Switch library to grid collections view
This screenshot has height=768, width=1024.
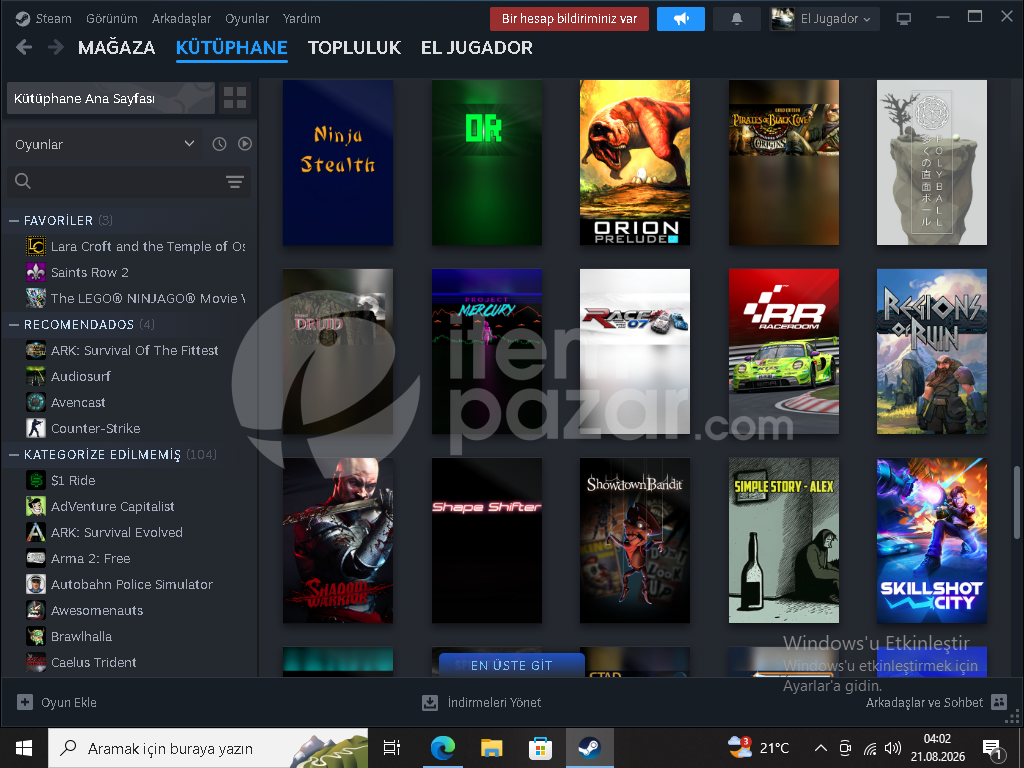pos(235,98)
